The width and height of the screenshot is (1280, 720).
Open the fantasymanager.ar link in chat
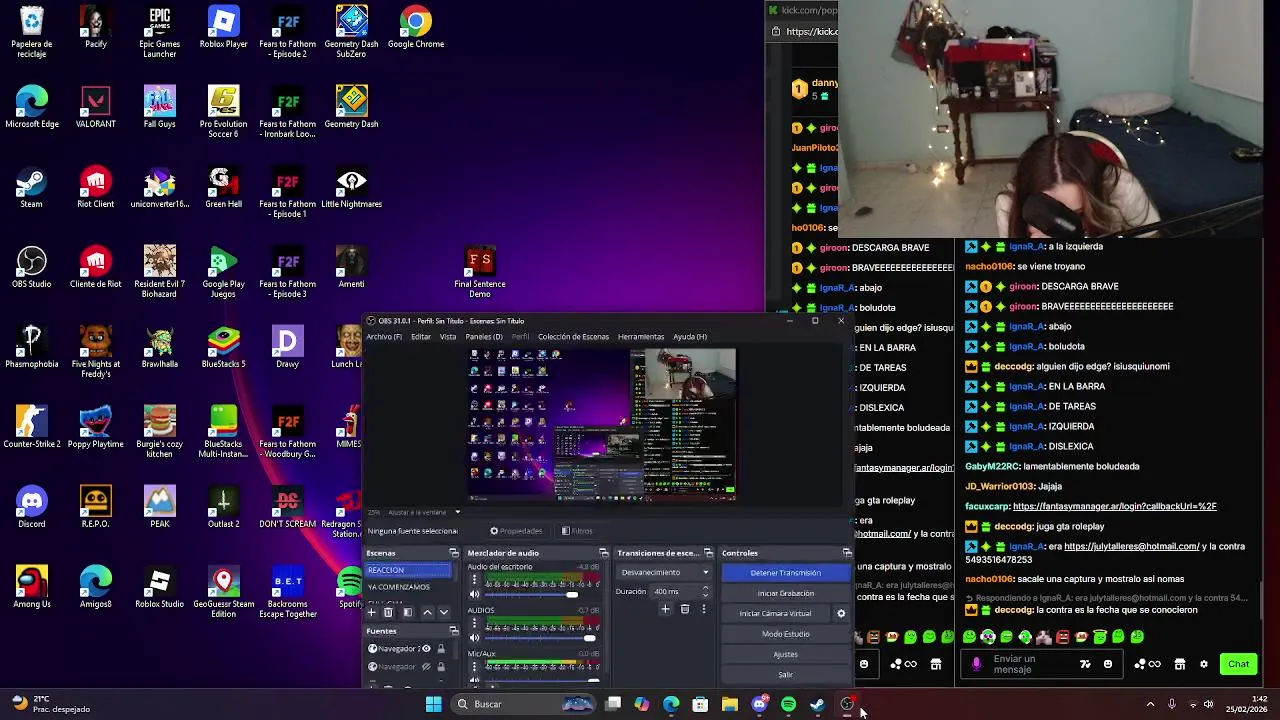point(1114,507)
